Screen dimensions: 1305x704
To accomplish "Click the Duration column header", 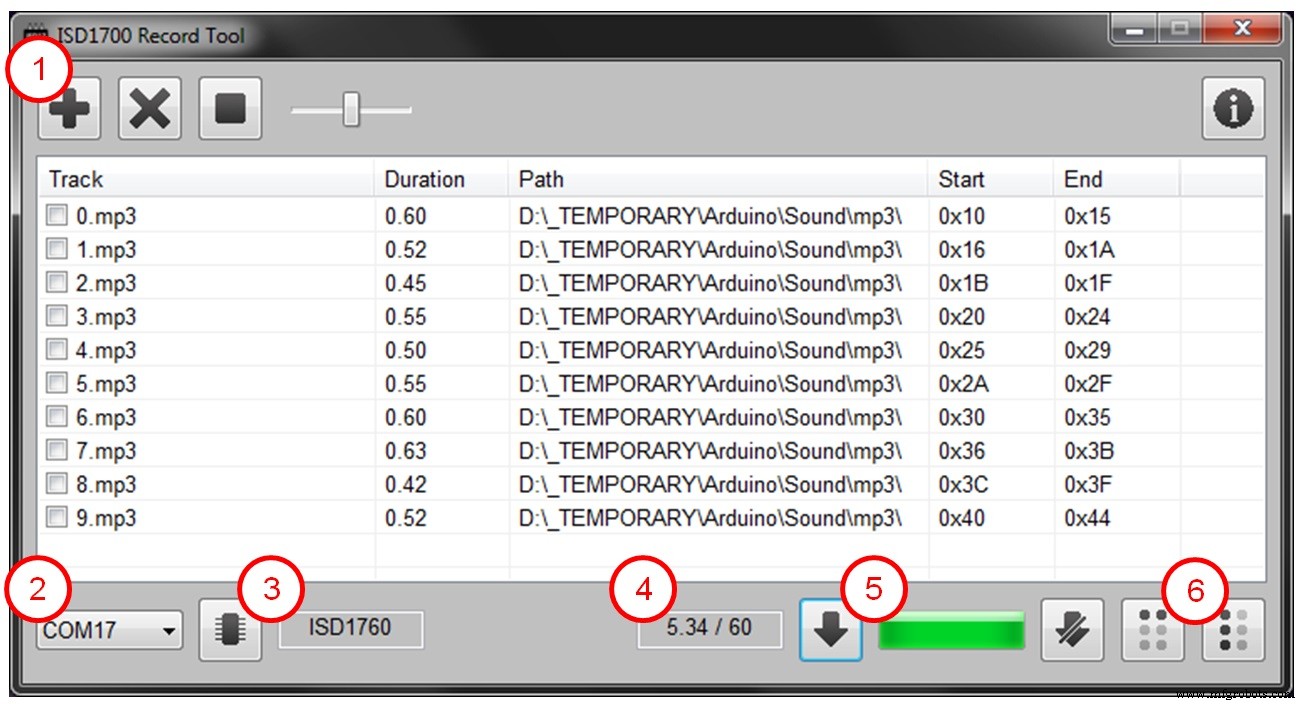I will coord(438,178).
